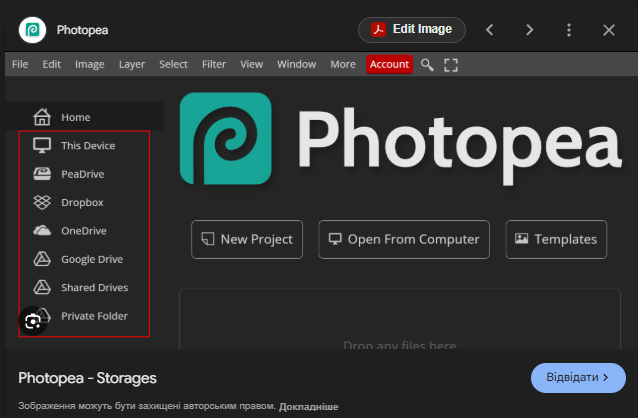The image size is (638, 418).
Task: Open PeaDrive storage
Action: tap(81, 174)
